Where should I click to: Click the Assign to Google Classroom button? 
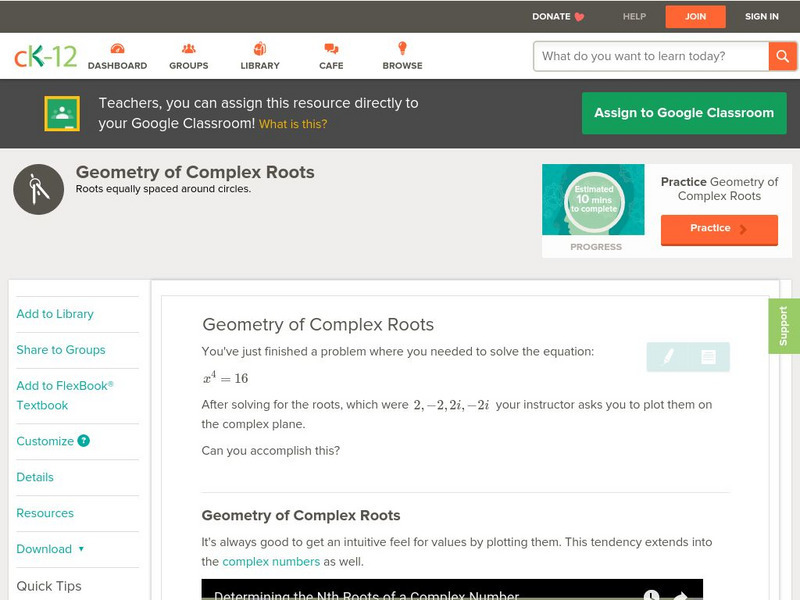click(x=684, y=113)
